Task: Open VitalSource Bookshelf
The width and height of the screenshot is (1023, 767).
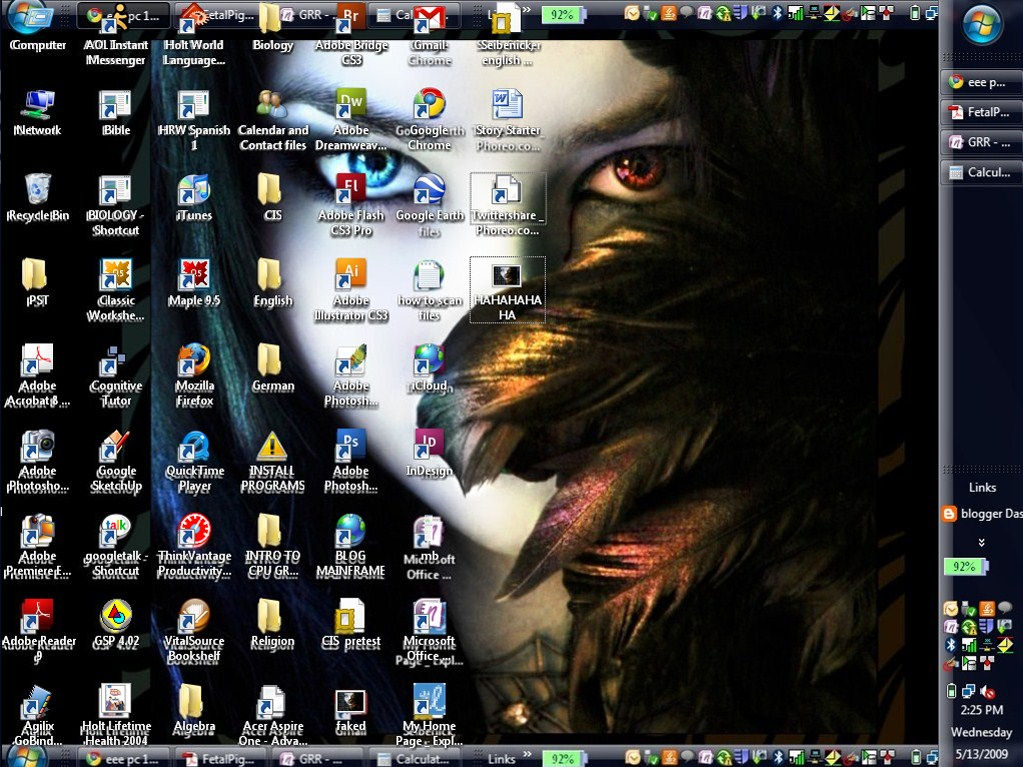Action: (x=194, y=631)
